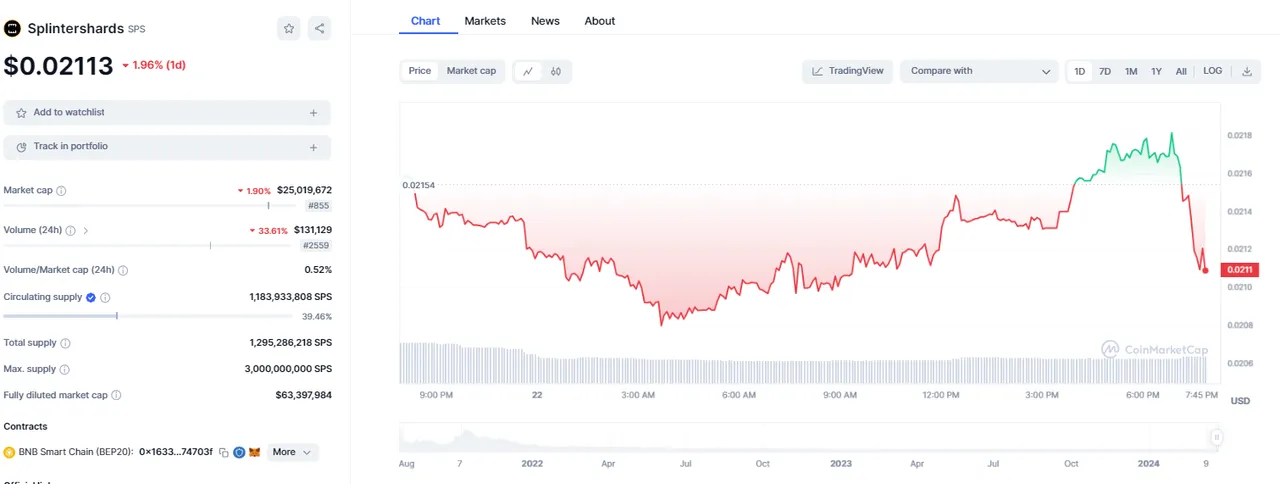Click the plus sign on Track in portfolio

click(313, 147)
